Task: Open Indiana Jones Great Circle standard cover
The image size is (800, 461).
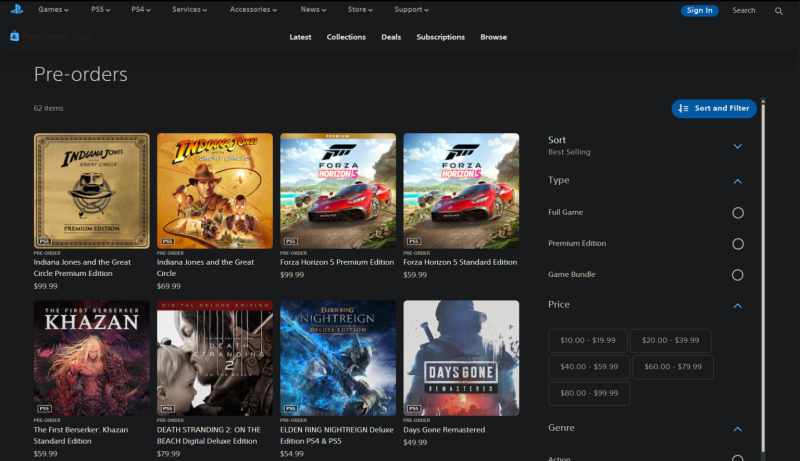Action: click(215, 191)
